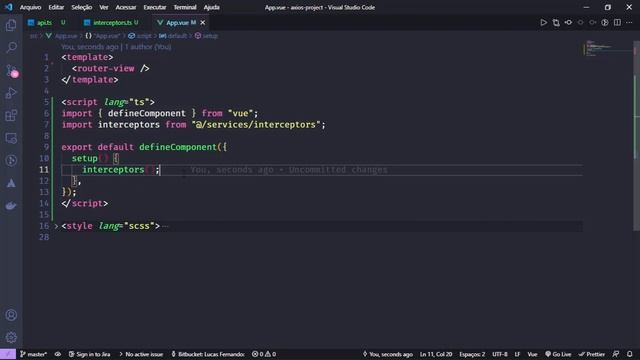
Task: Open More Actions ellipsis in editor toolbar
Action: [x=629, y=22]
